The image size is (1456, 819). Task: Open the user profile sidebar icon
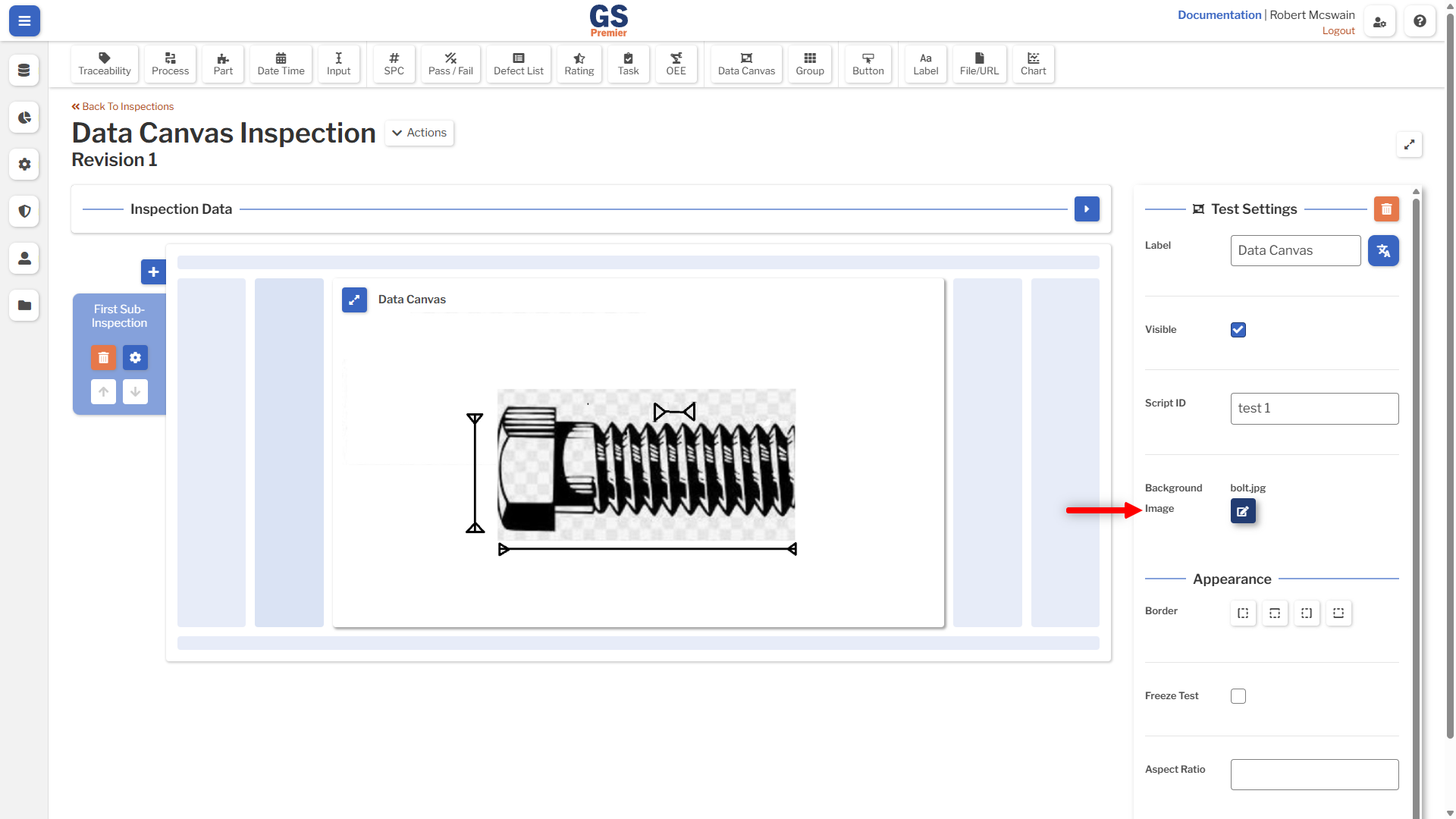point(24,259)
